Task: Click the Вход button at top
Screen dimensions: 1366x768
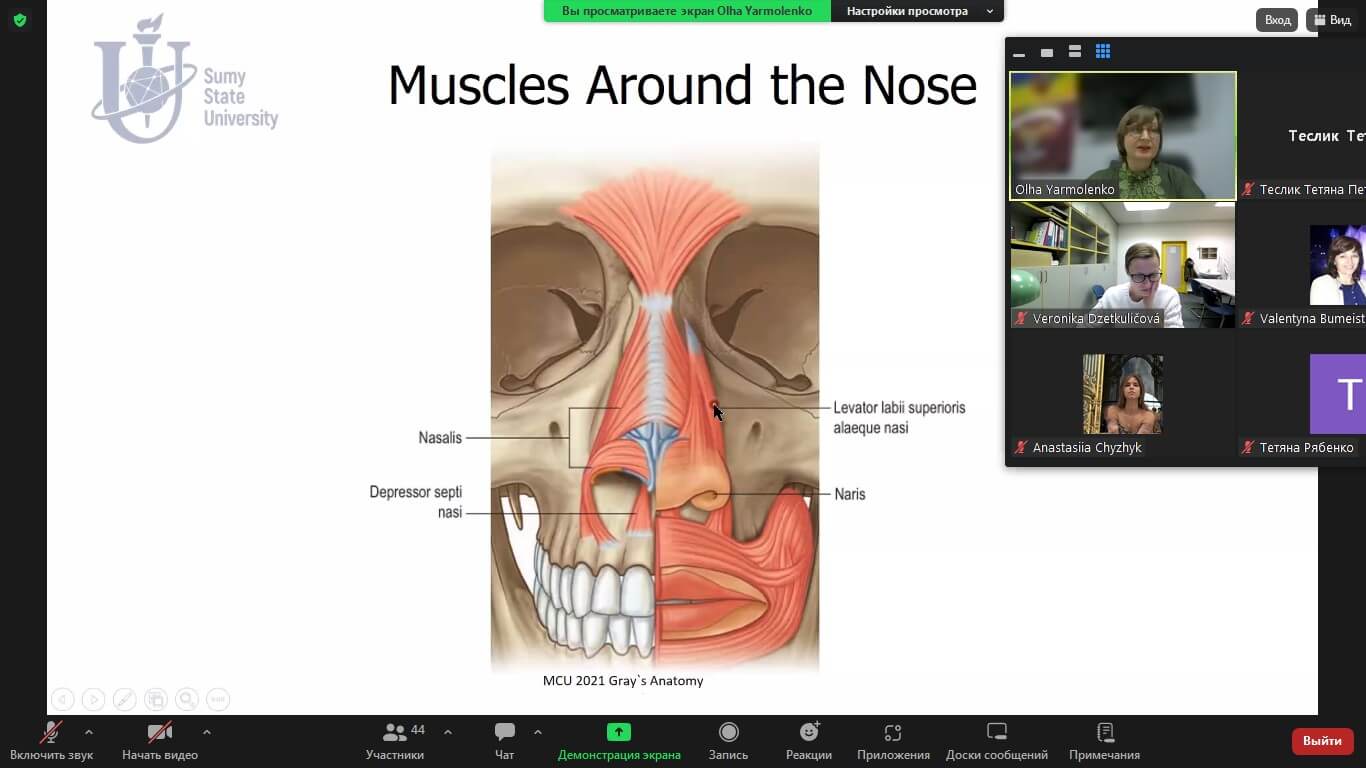Action: (x=1277, y=20)
